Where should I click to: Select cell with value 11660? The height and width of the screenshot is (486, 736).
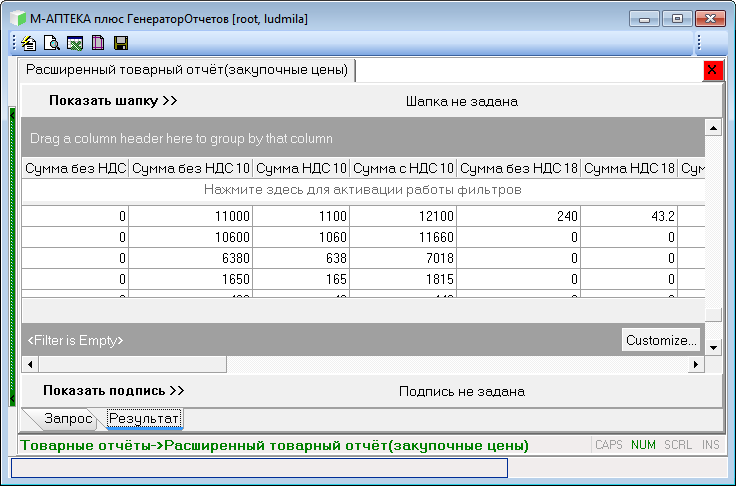point(403,237)
